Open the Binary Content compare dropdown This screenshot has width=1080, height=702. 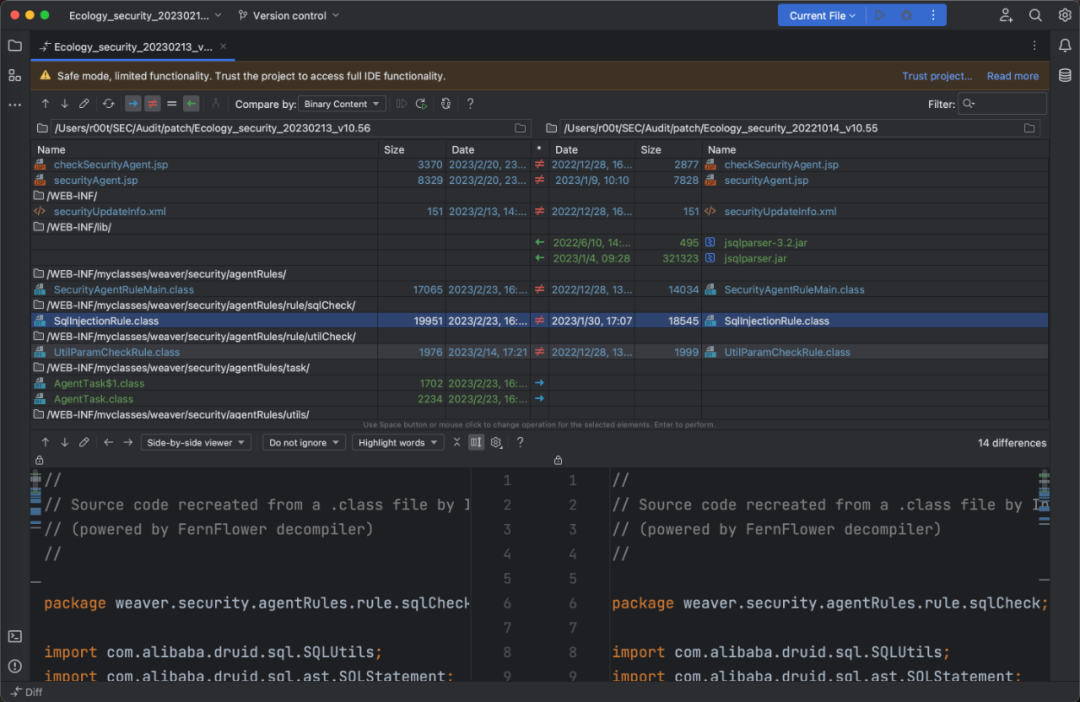tap(342, 104)
